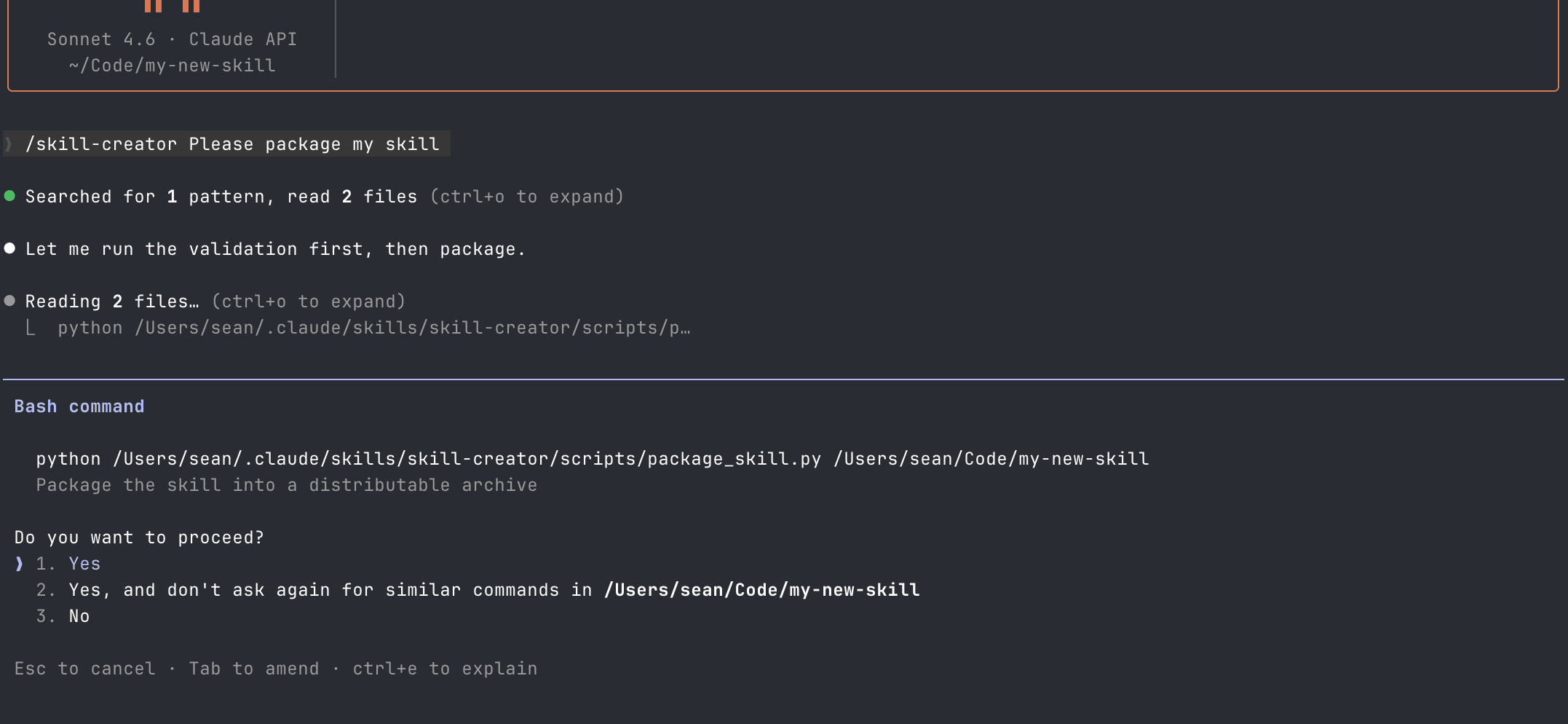Click the selection arrow before option 1
The width and height of the screenshot is (1568, 724).
coord(18,563)
